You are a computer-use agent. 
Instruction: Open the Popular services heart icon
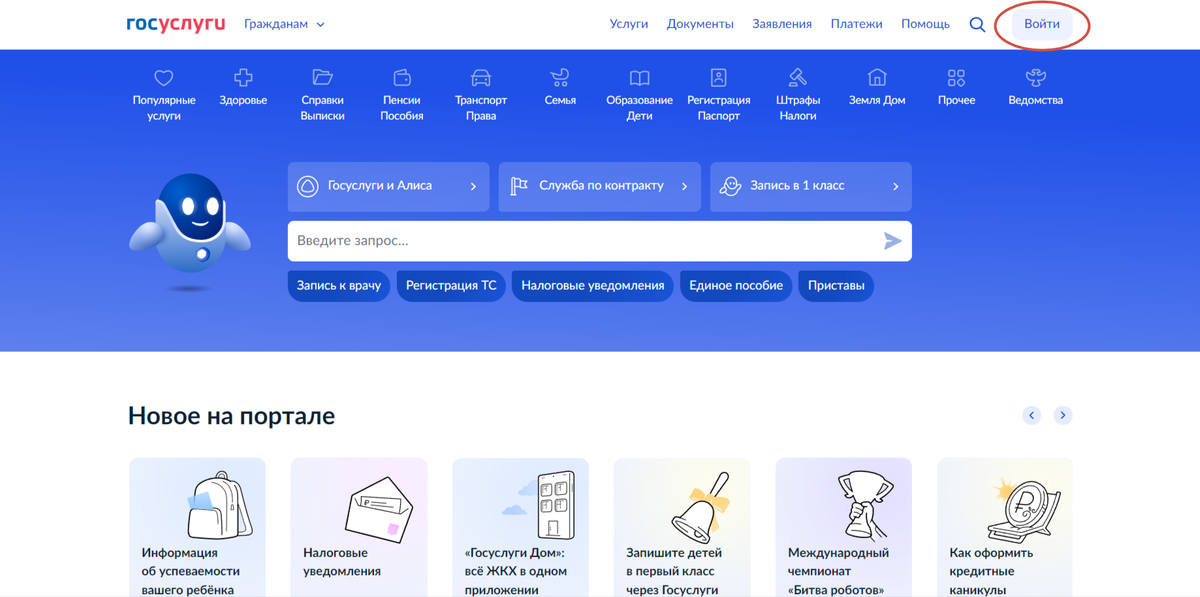pyautogui.click(x=164, y=77)
